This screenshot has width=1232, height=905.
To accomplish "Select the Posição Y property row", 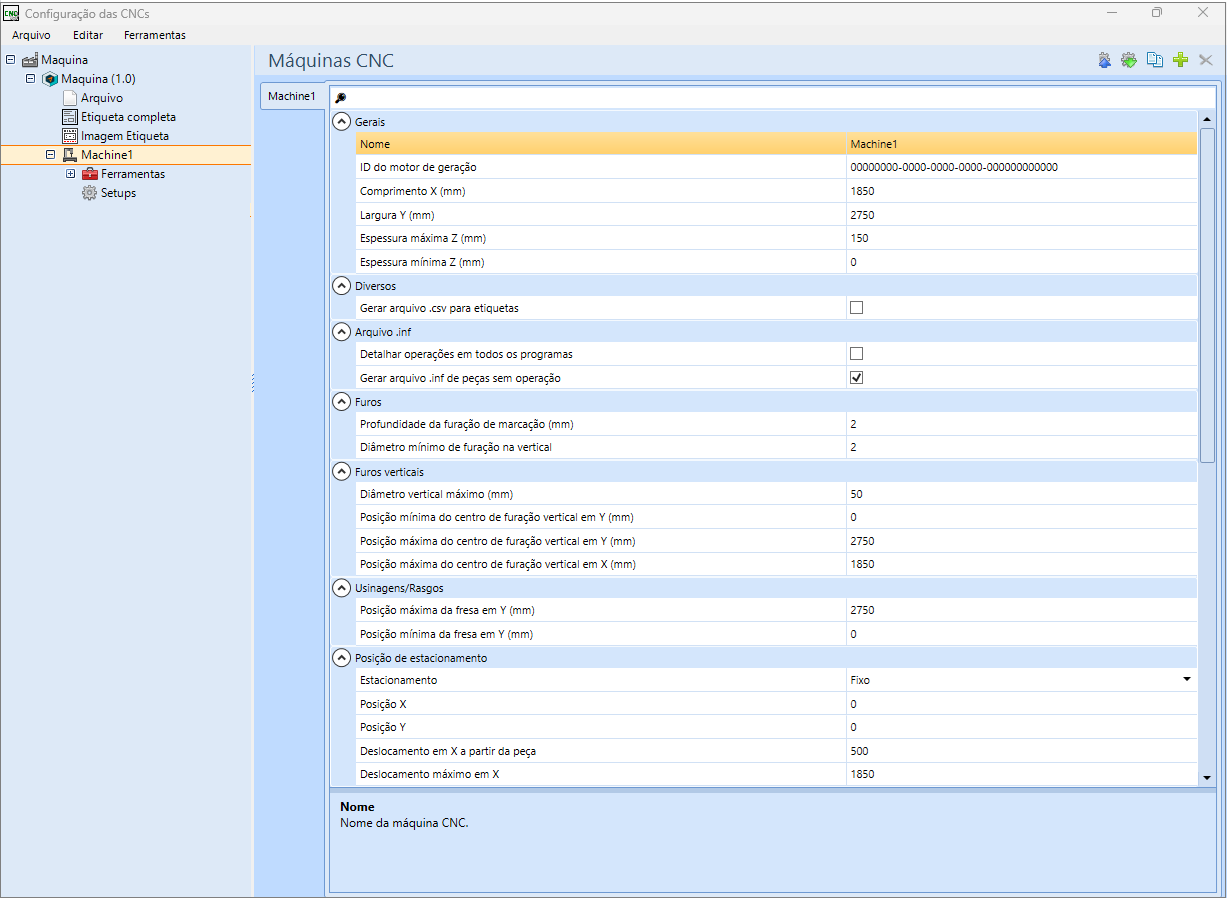I will click(x=776, y=727).
